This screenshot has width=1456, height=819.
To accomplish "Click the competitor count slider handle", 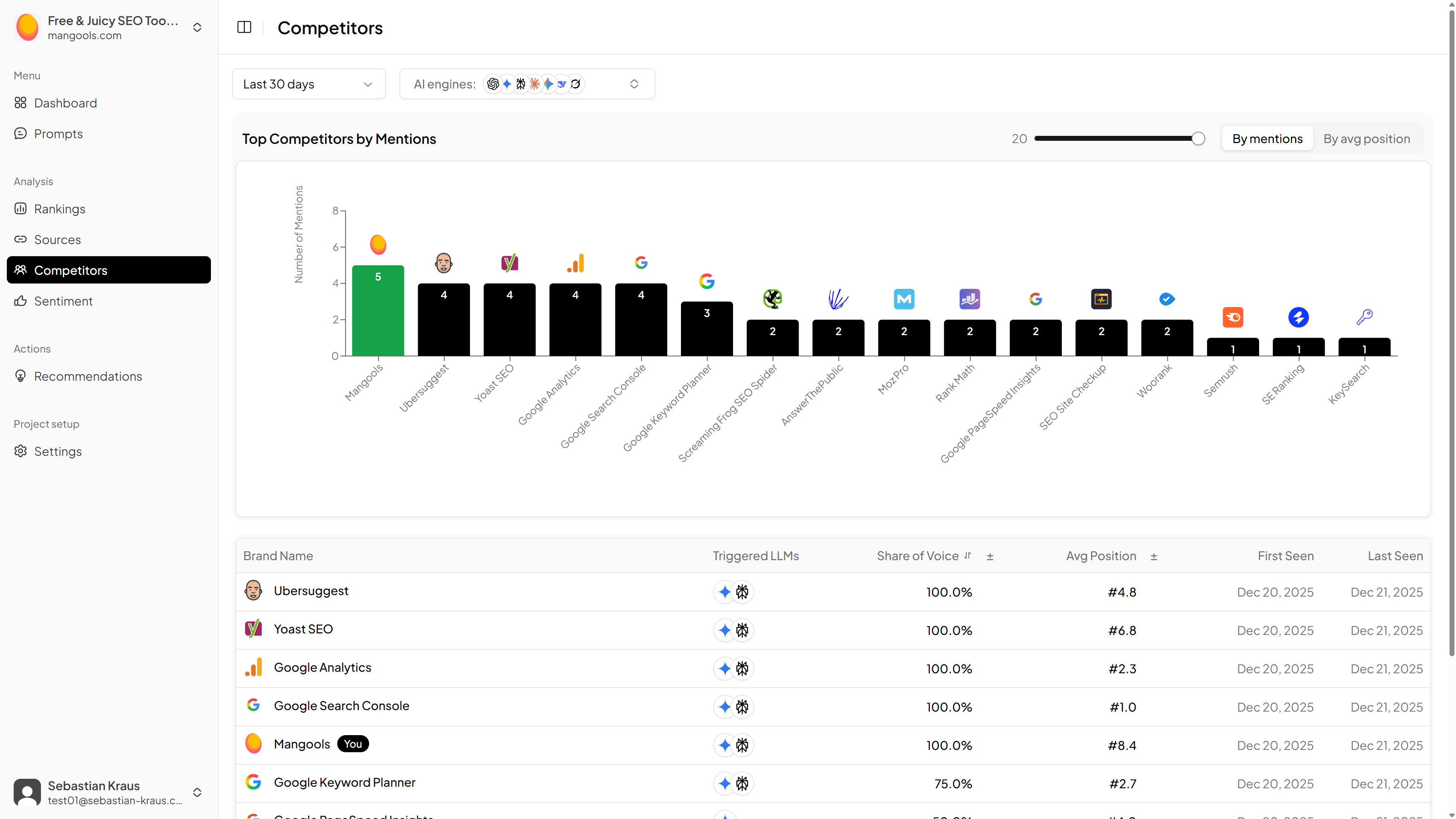I will tap(1198, 139).
